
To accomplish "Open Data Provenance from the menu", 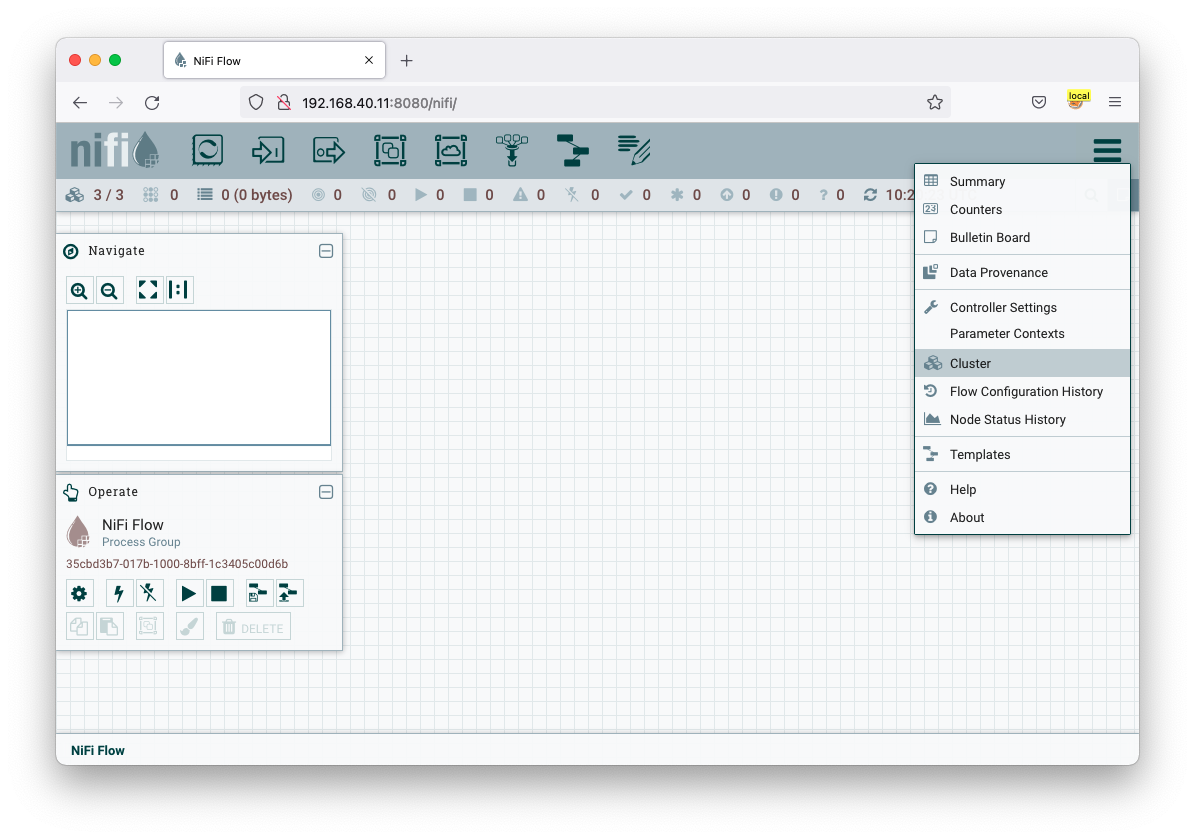I will (x=998, y=272).
